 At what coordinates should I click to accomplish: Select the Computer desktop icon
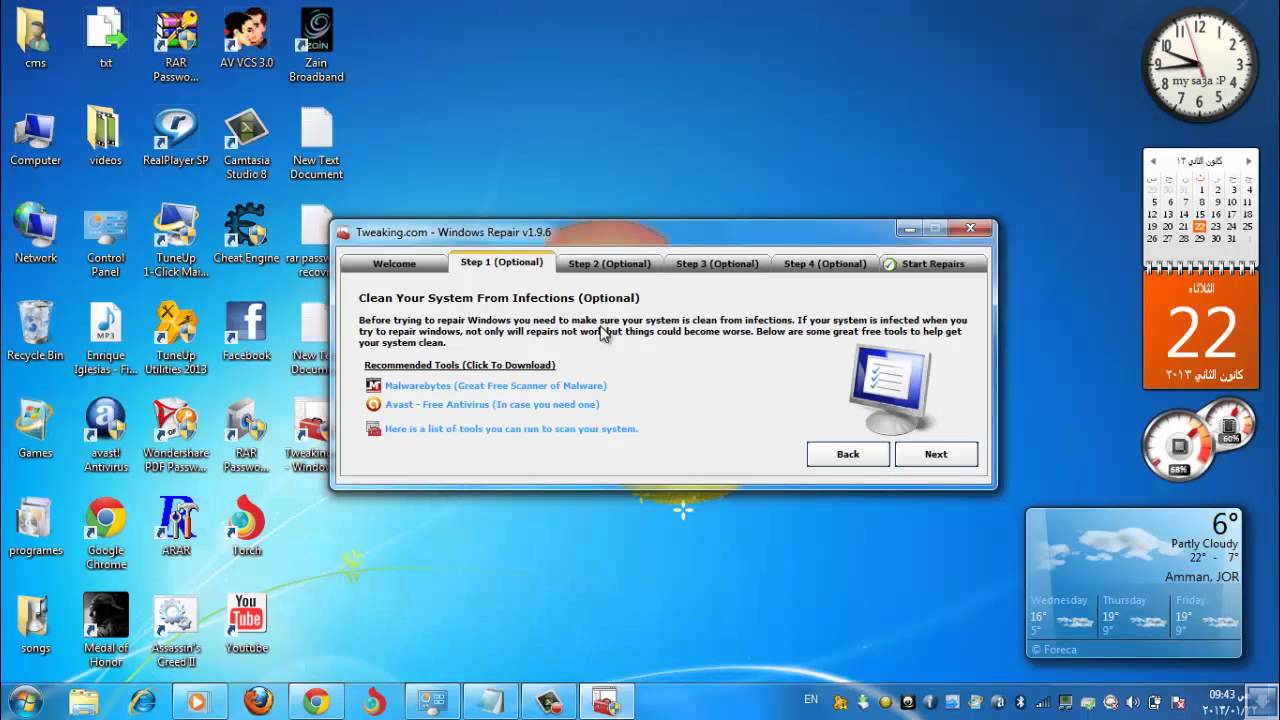35,138
